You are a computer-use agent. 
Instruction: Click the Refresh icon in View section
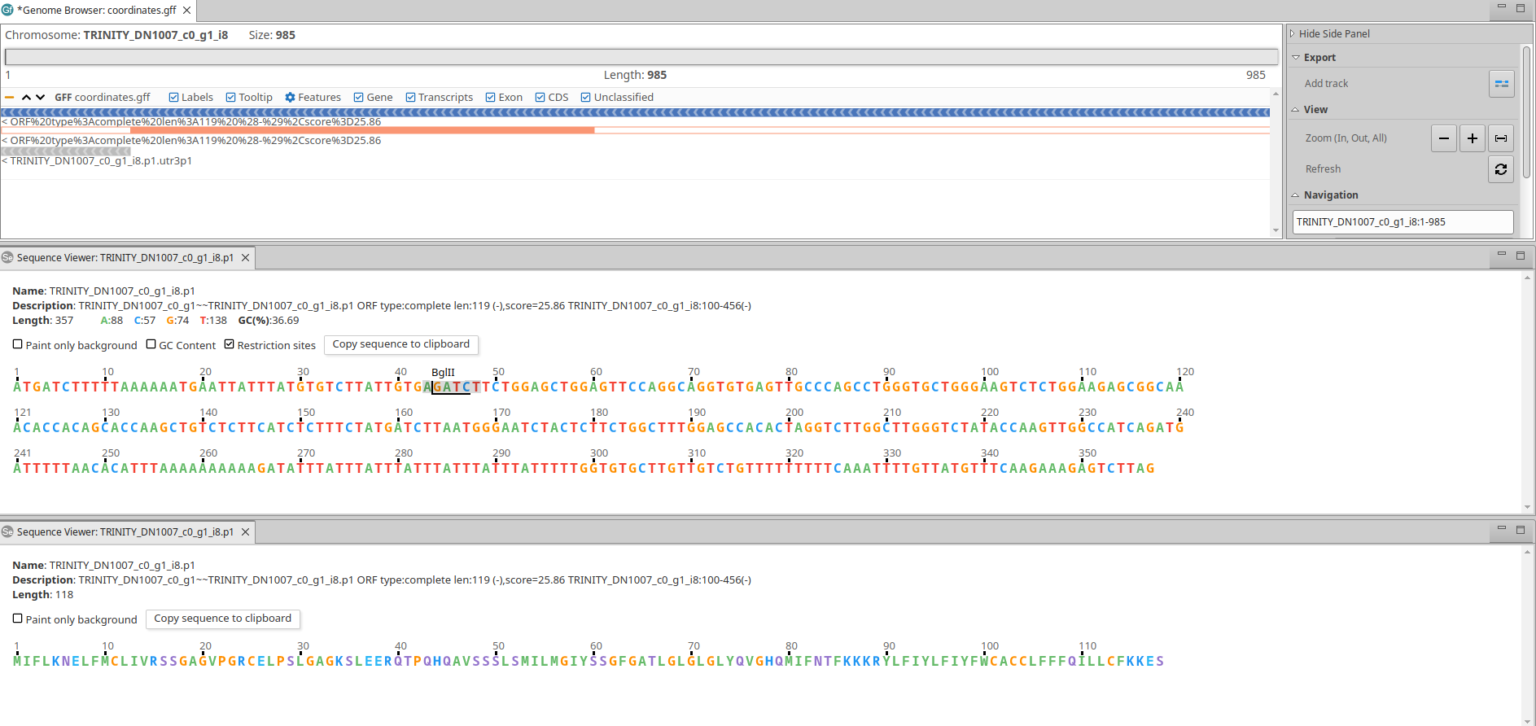(x=1501, y=168)
